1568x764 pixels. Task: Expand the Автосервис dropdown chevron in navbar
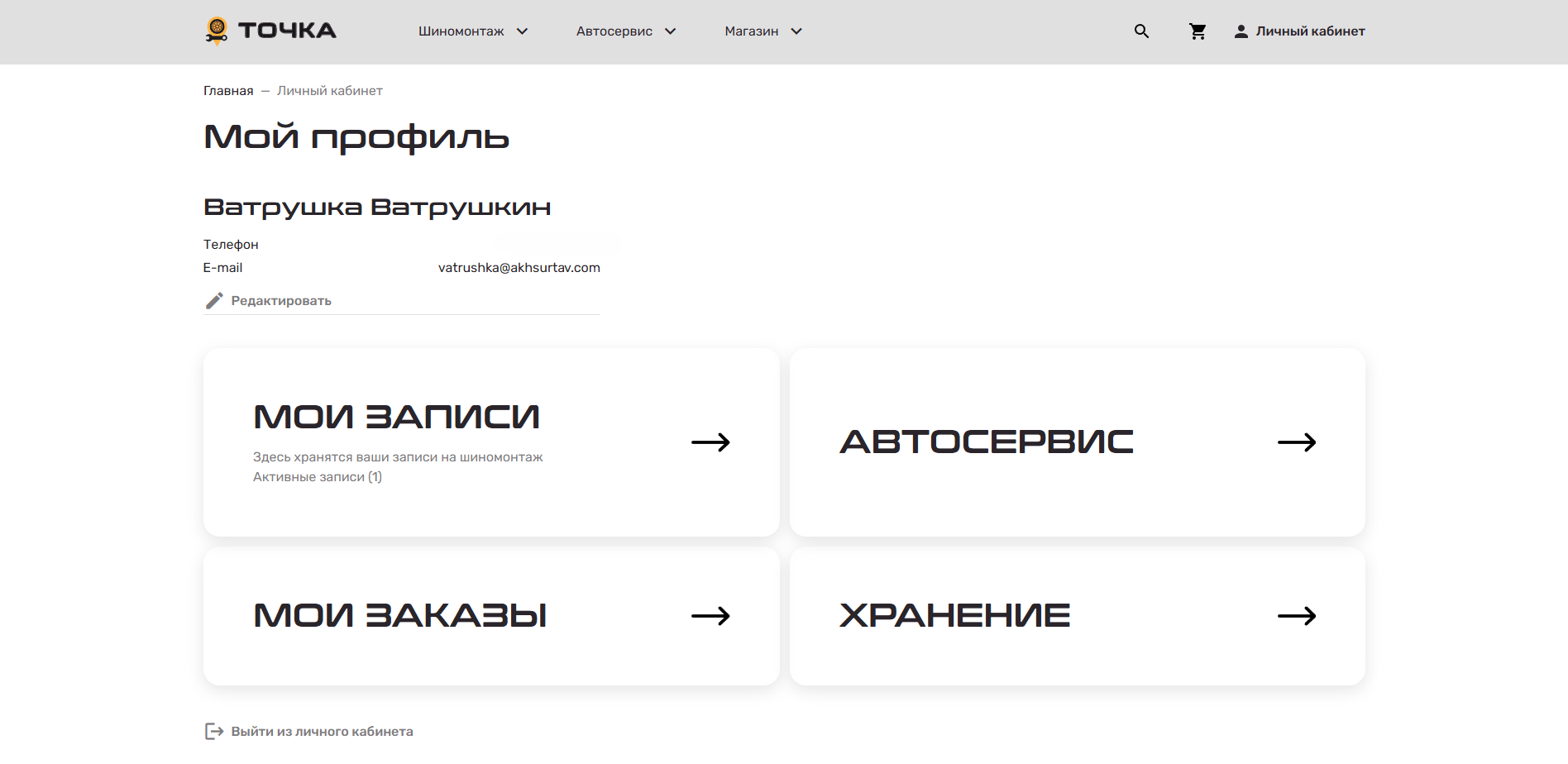click(x=670, y=31)
